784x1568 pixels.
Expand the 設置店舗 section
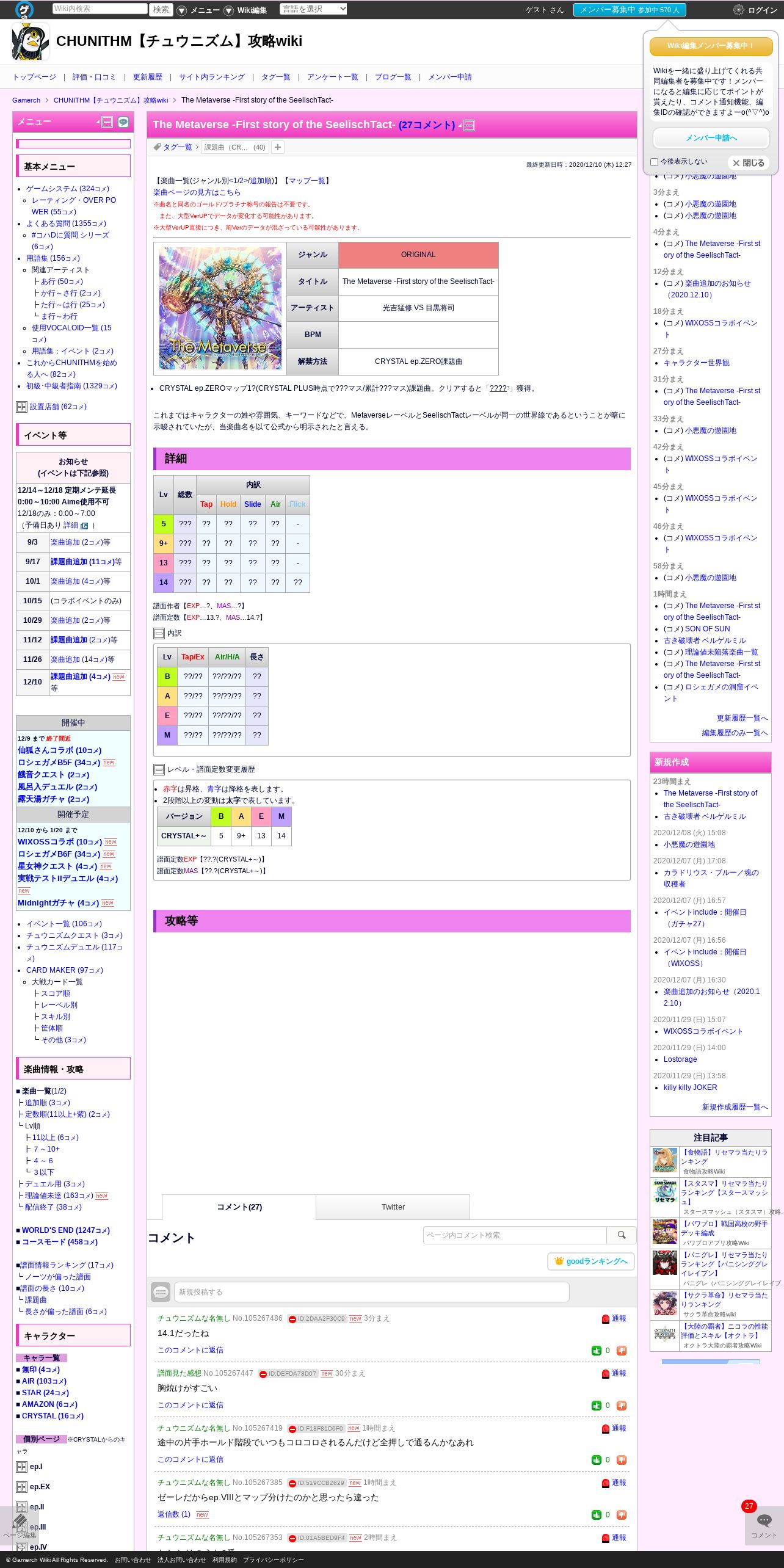click(21, 407)
